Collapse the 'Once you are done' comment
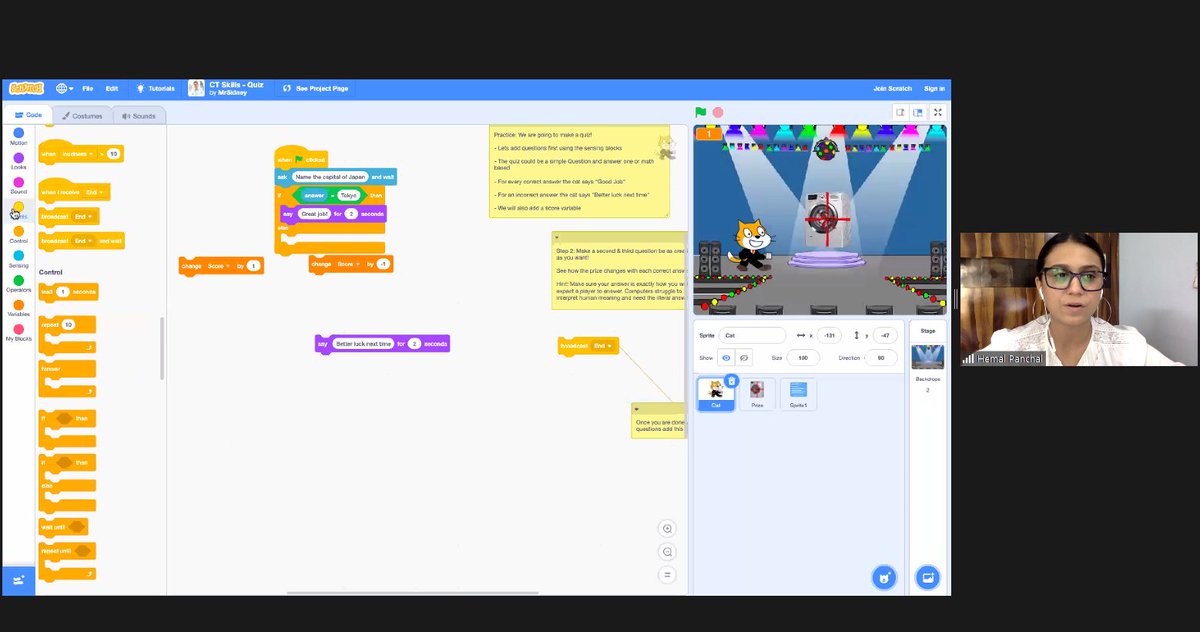Viewport: 1200px width, 632px height. (x=637, y=408)
